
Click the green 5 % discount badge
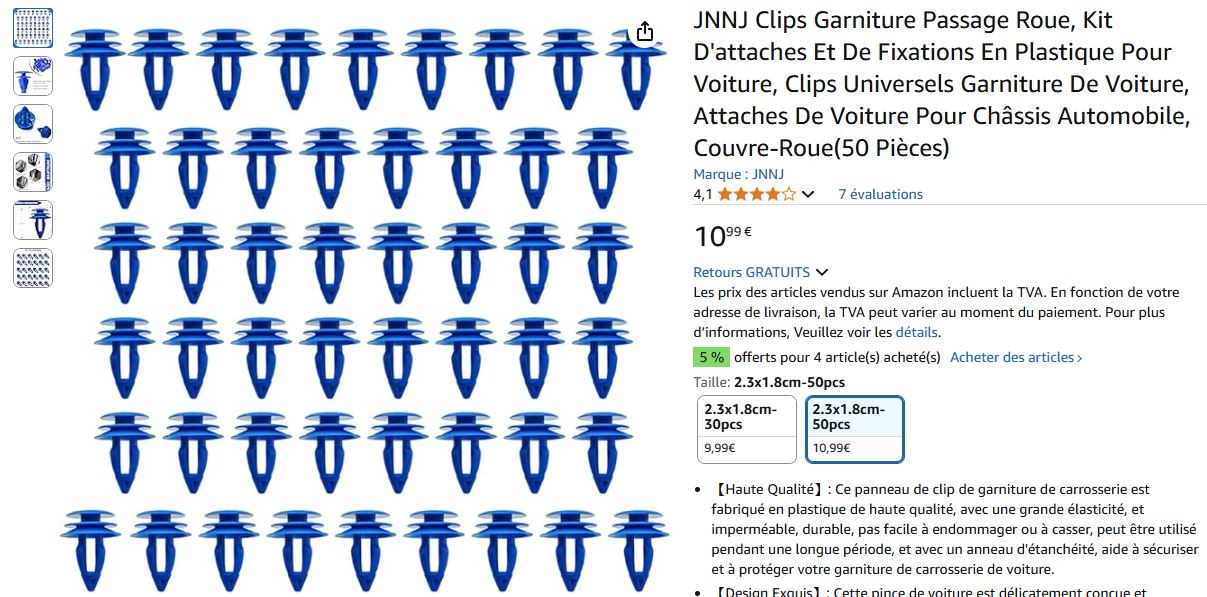[711, 357]
